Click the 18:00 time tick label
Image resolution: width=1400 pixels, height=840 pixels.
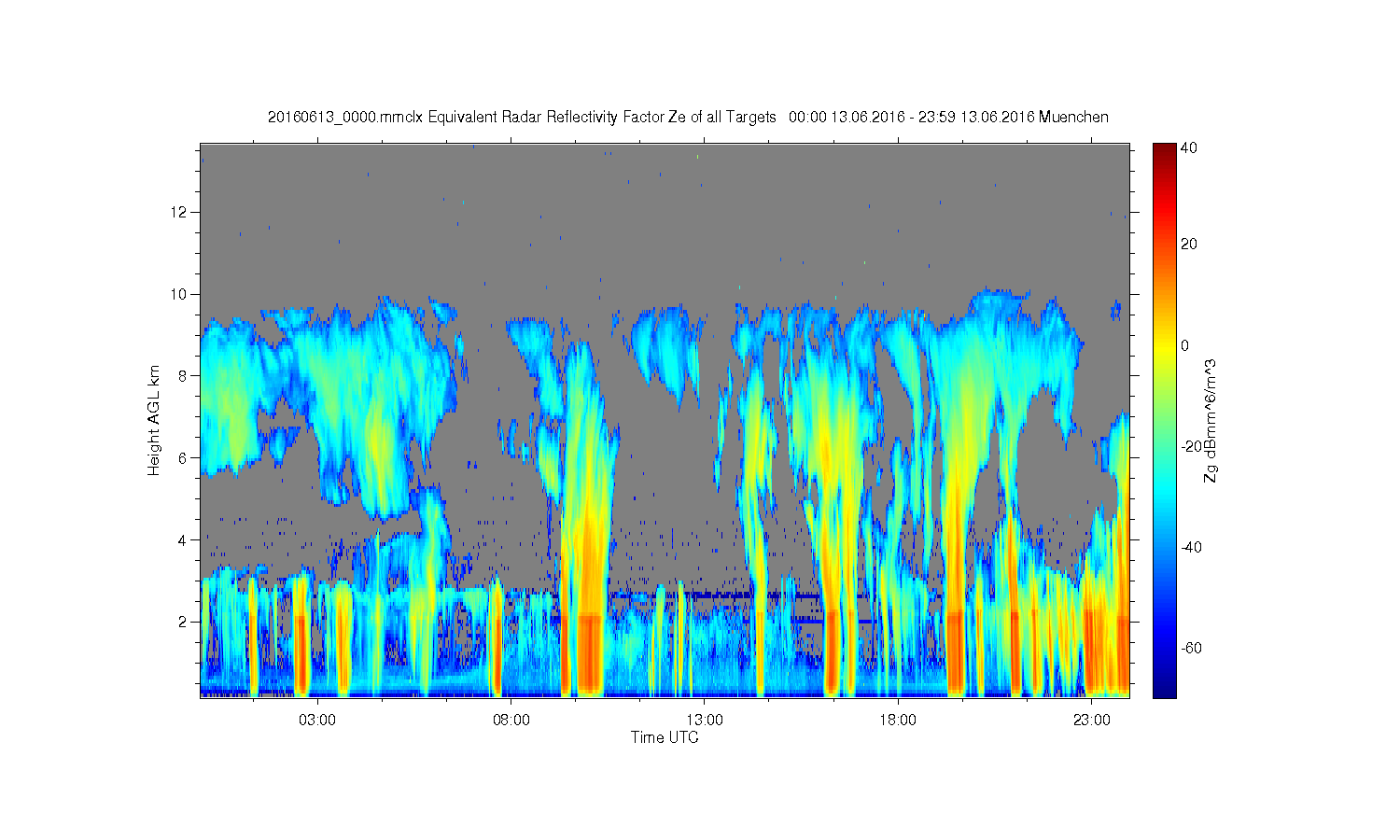tap(898, 721)
